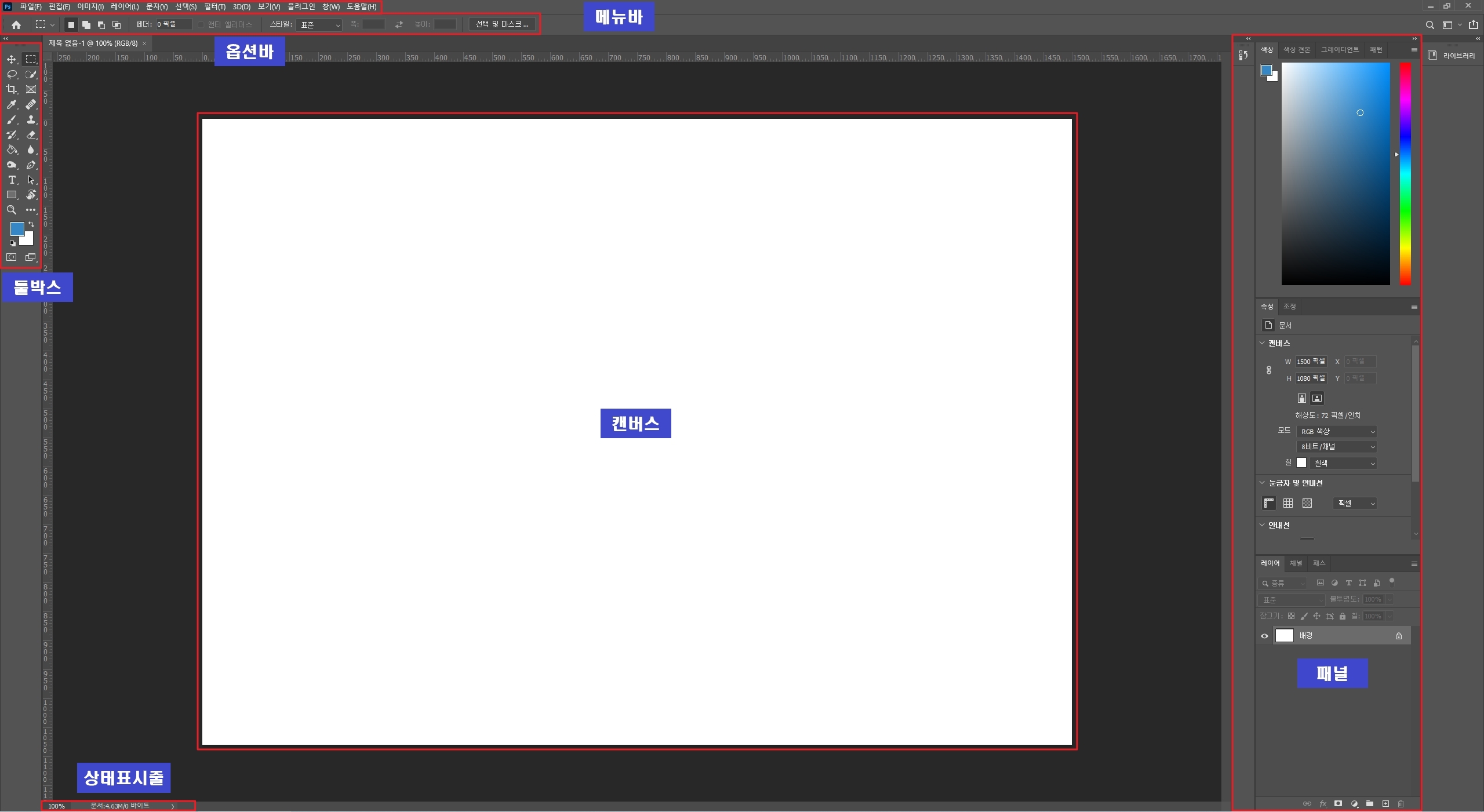
Task: Hide the 배경 layer using the eye icon
Action: pos(1264,636)
